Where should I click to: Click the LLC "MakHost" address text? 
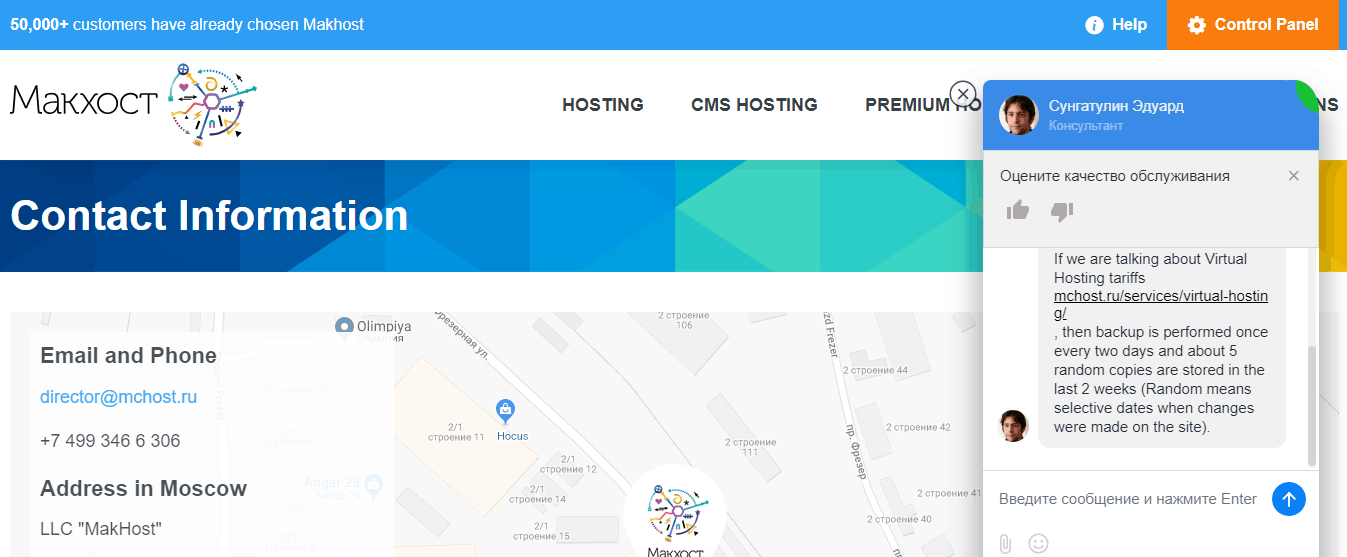click(x=100, y=528)
